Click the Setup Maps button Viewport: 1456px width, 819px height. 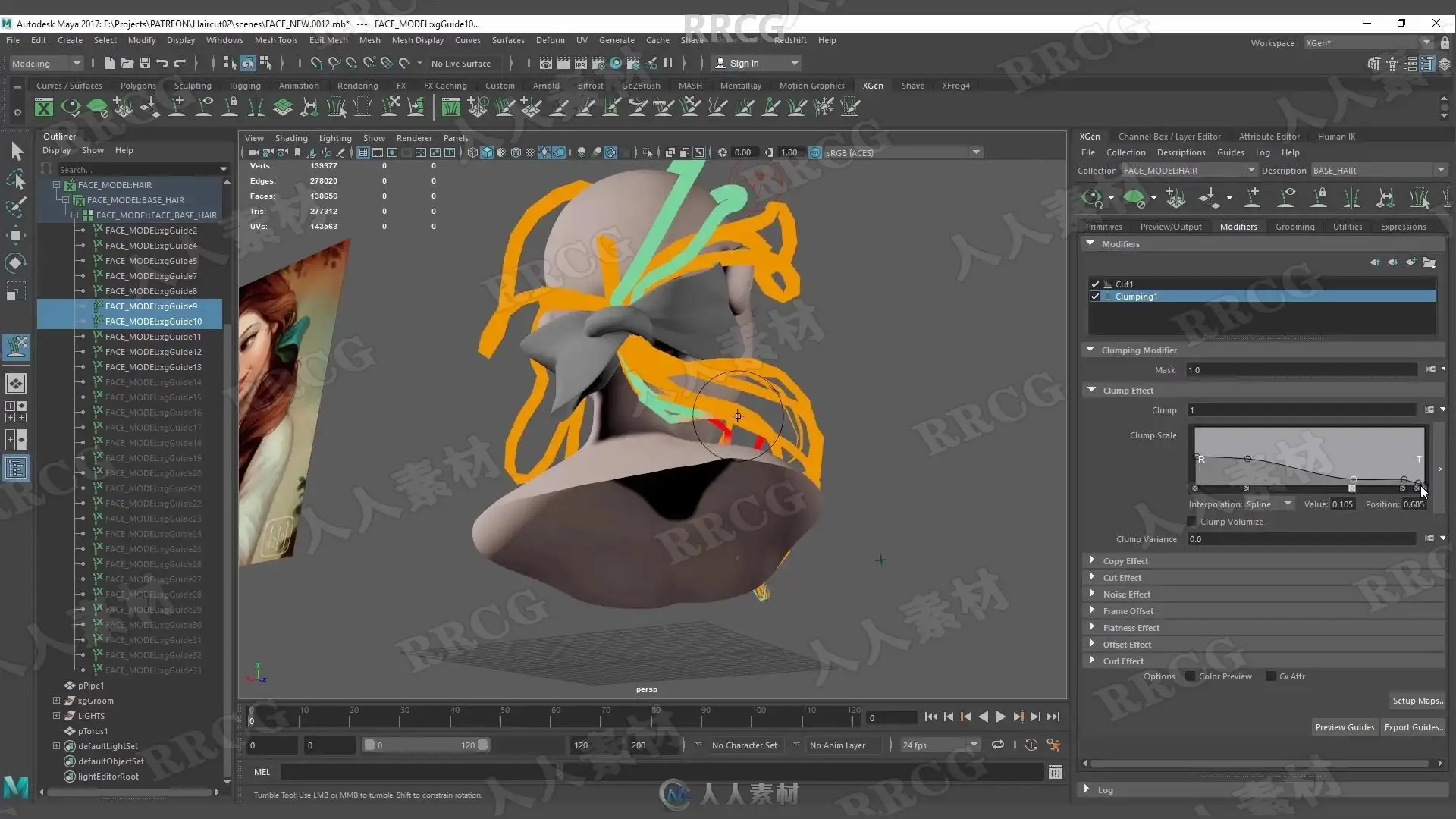tap(1417, 701)
